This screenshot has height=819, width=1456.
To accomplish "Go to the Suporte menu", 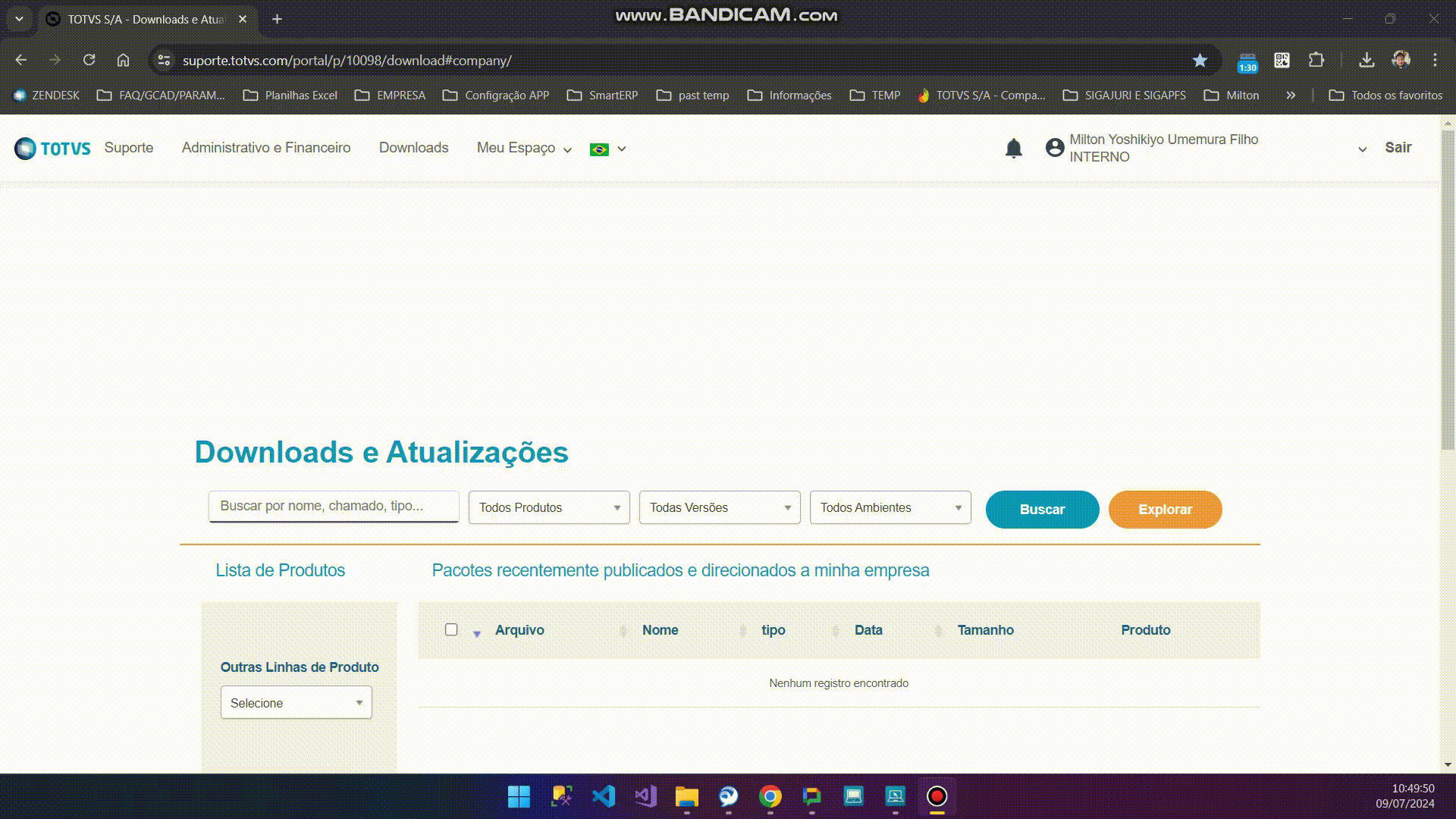I will [129, 148].
